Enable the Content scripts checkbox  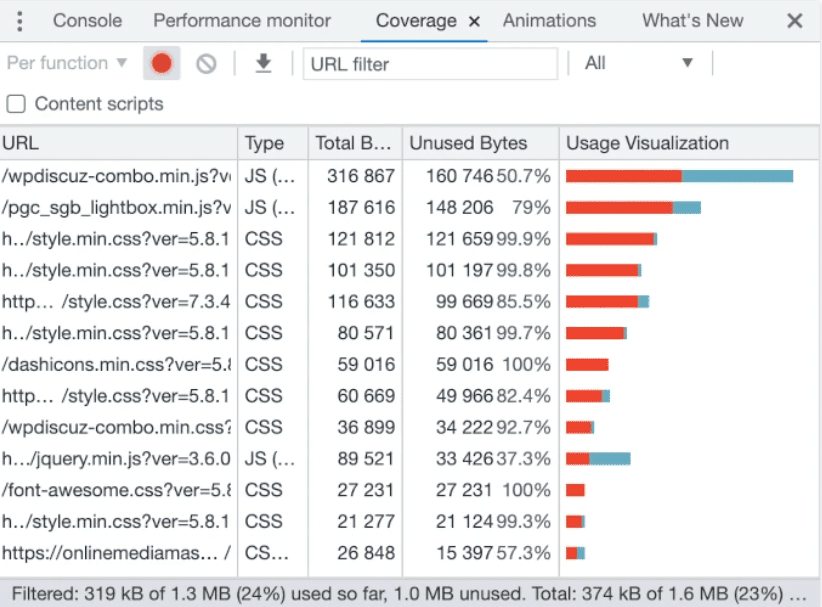(x=16, y=104)
